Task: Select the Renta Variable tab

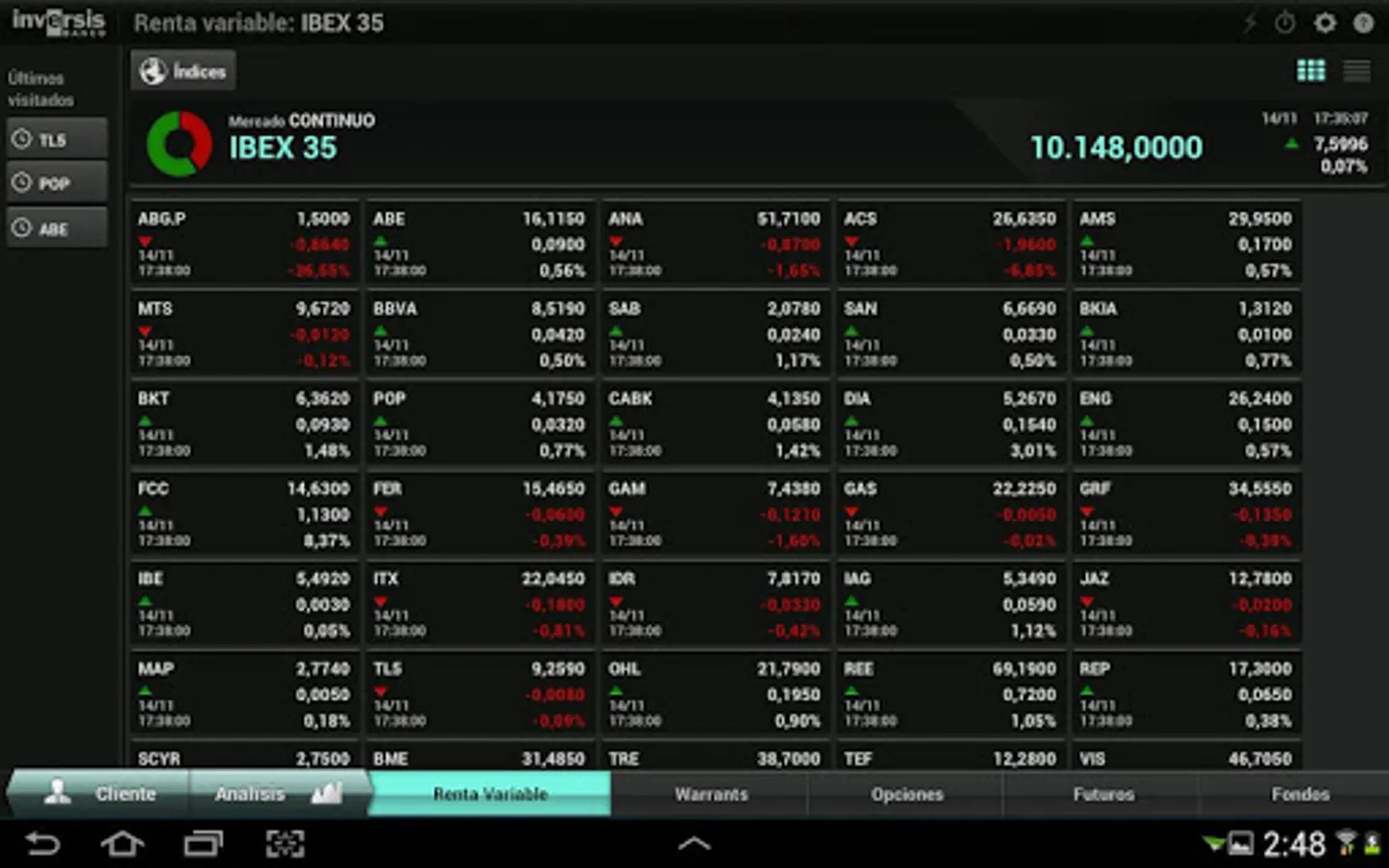Action: coord(490,794)
